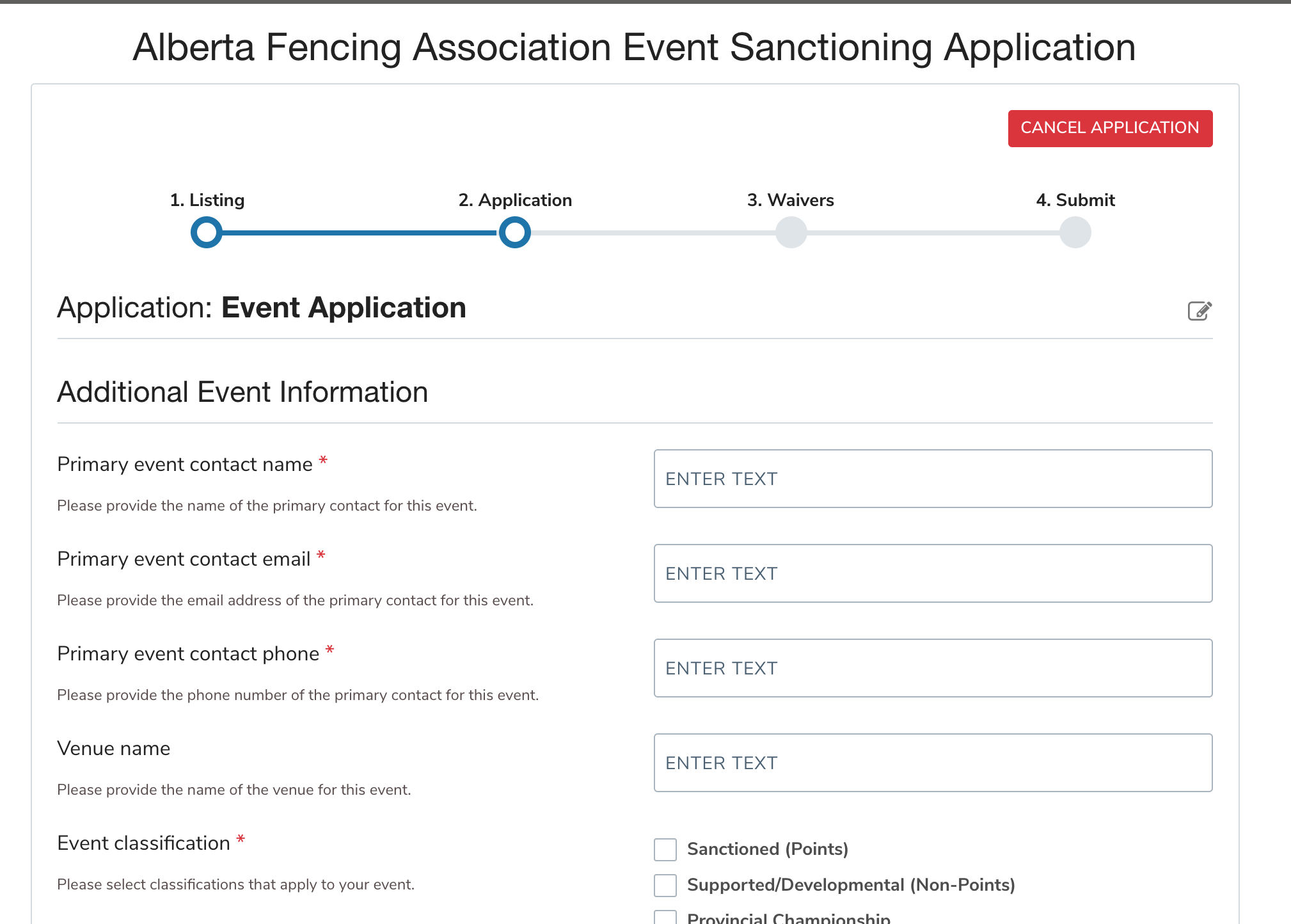The height and width of the screenshot is (924, 1291).
Task: Enable Supported/Developmental (Non-Points) checkbox
Action: 665,886
